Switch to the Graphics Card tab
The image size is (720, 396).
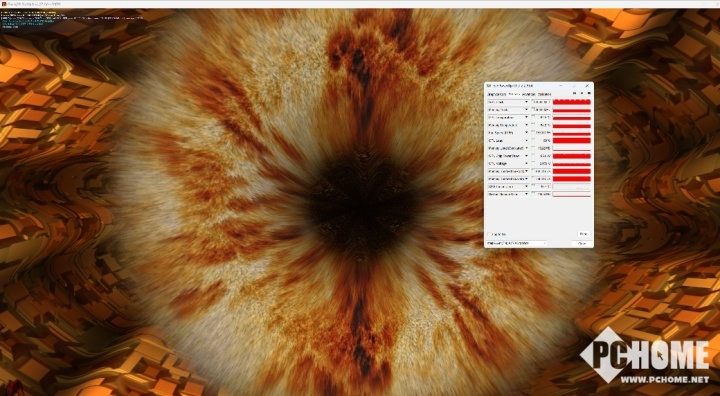pos(497,95)
